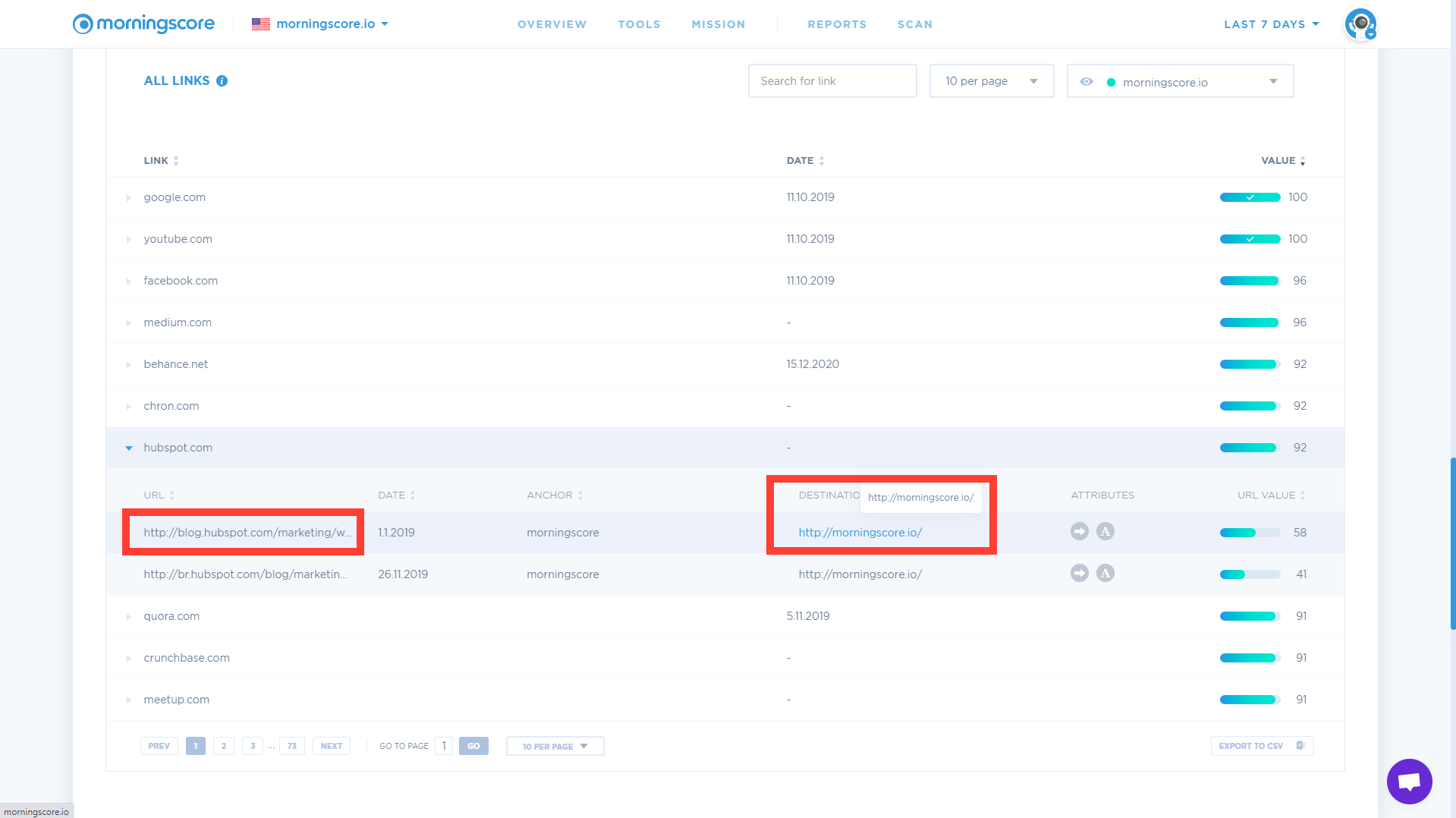This screenshot has height=818, width=1456.
Task: Click the Go button
Action: [473, 746]
